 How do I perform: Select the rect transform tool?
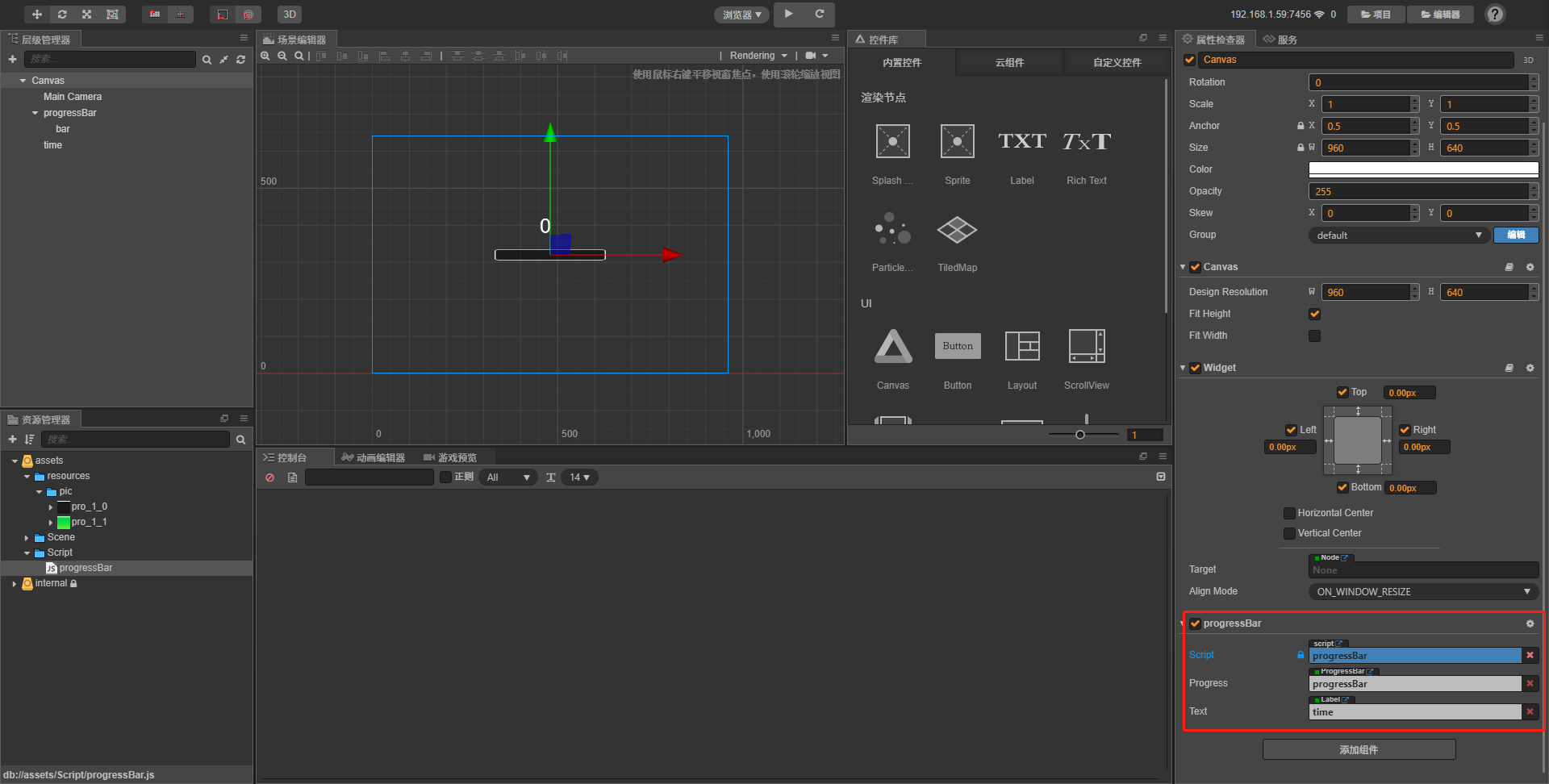coord(112,15)
